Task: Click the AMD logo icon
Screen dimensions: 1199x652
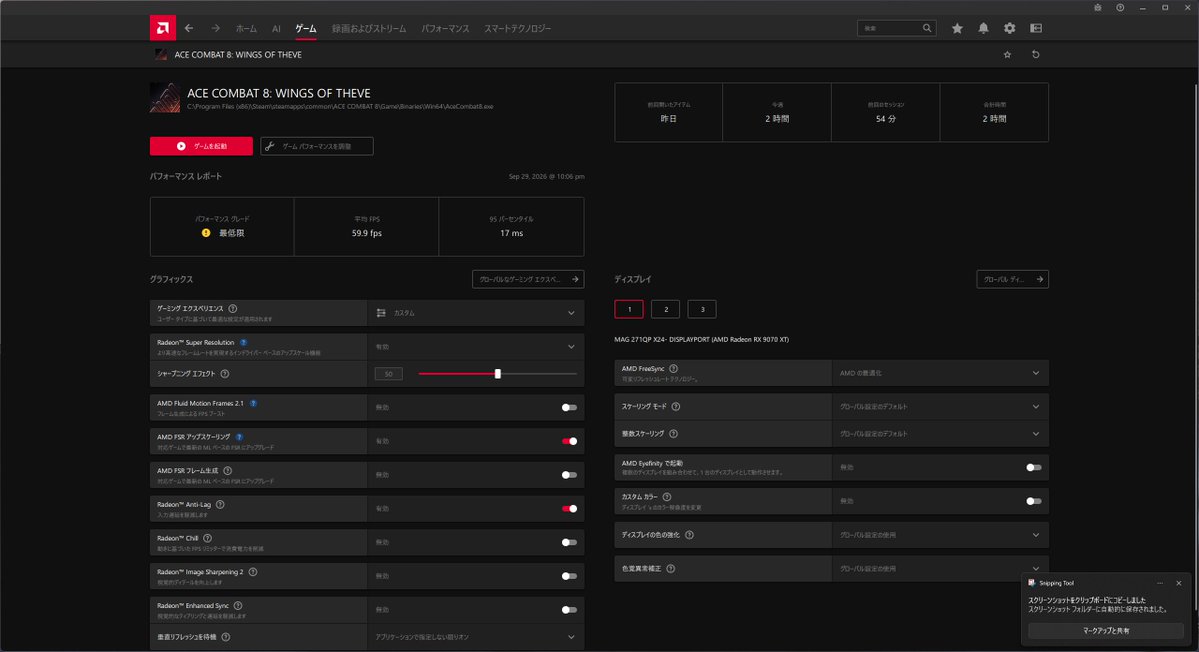Action: (163, 28)
